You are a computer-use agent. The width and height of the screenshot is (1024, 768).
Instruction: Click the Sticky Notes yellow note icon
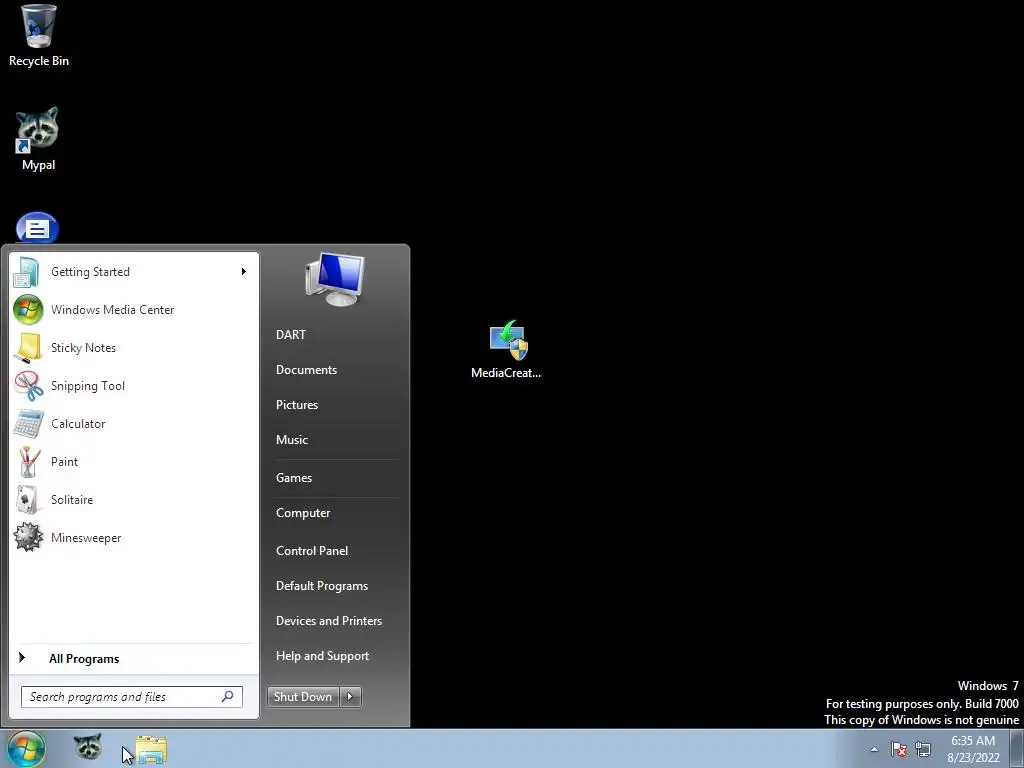coord(28,347)
